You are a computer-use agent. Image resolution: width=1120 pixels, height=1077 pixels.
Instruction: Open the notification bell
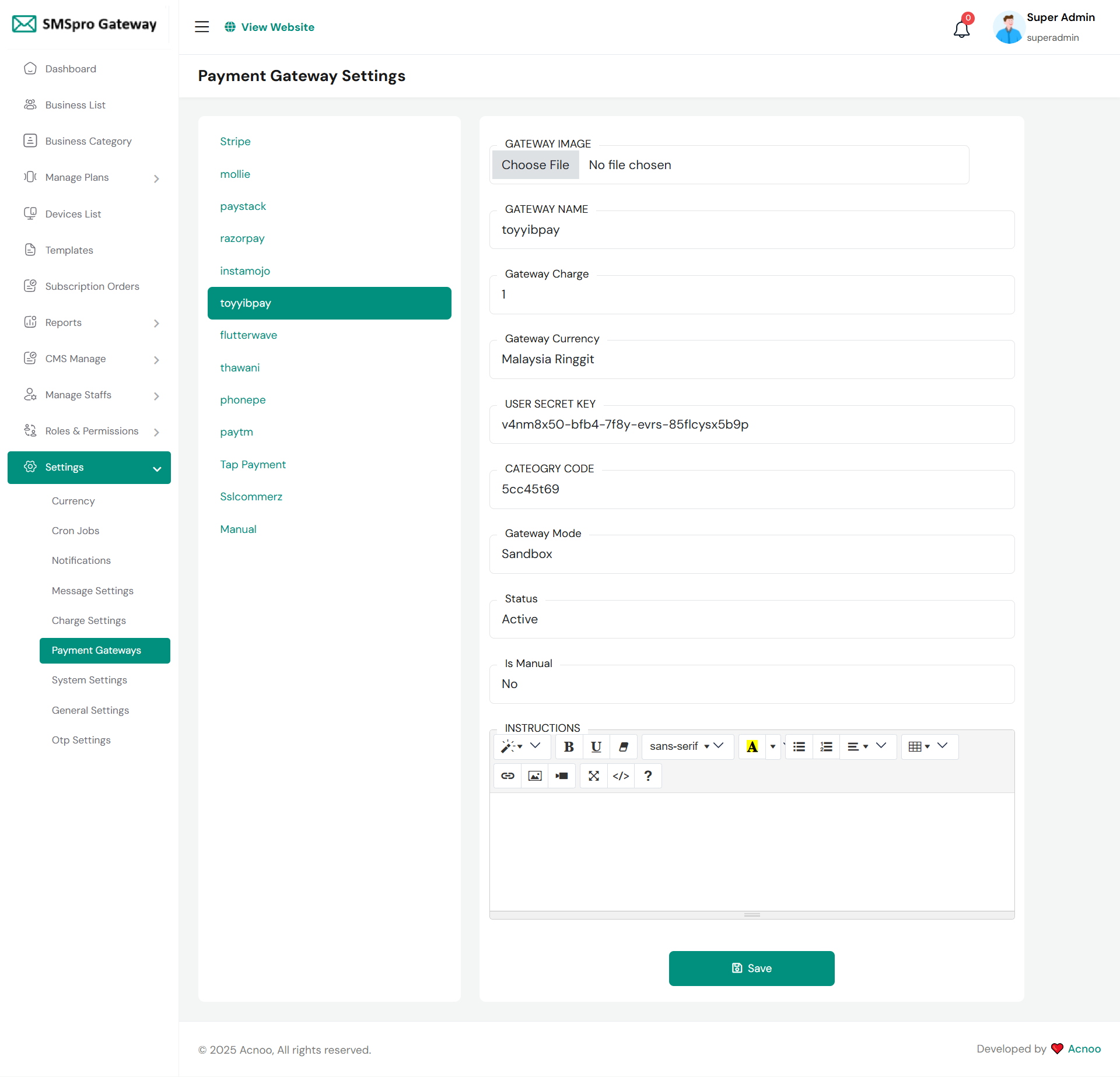point(961,29)
